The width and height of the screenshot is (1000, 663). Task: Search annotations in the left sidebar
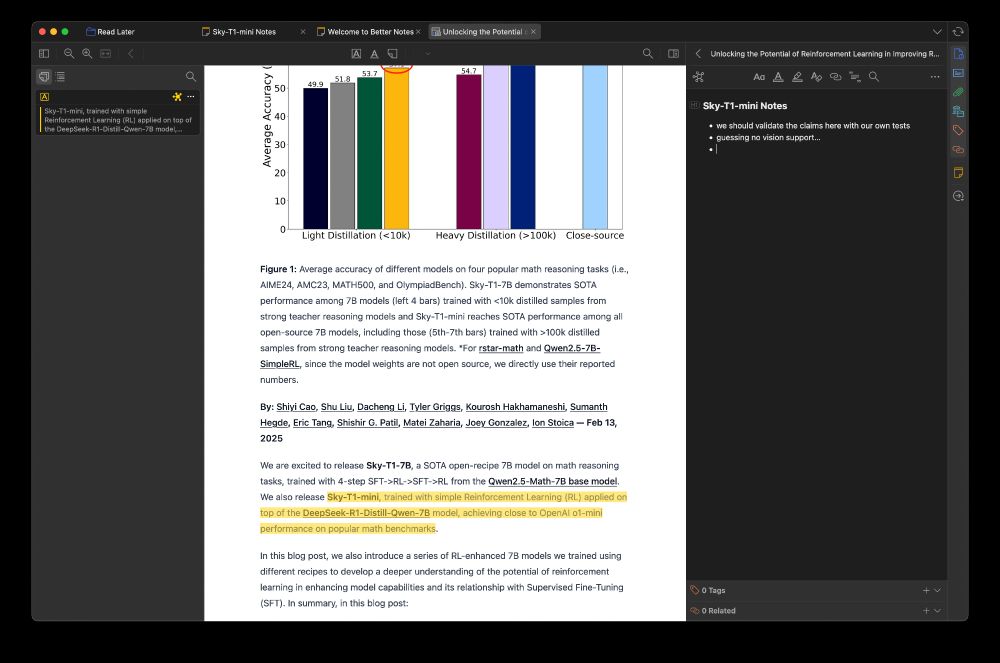coord(191,76)
